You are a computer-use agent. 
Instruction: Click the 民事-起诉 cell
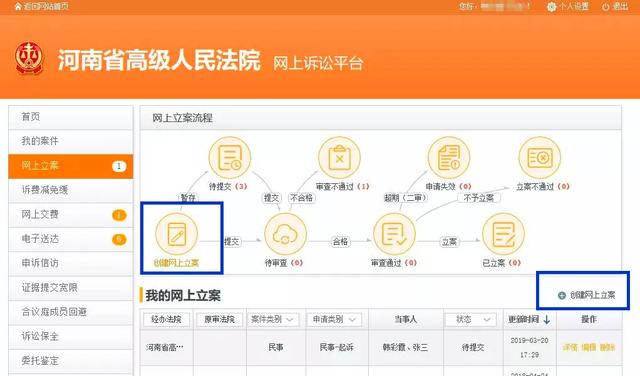tap(337, 347)
